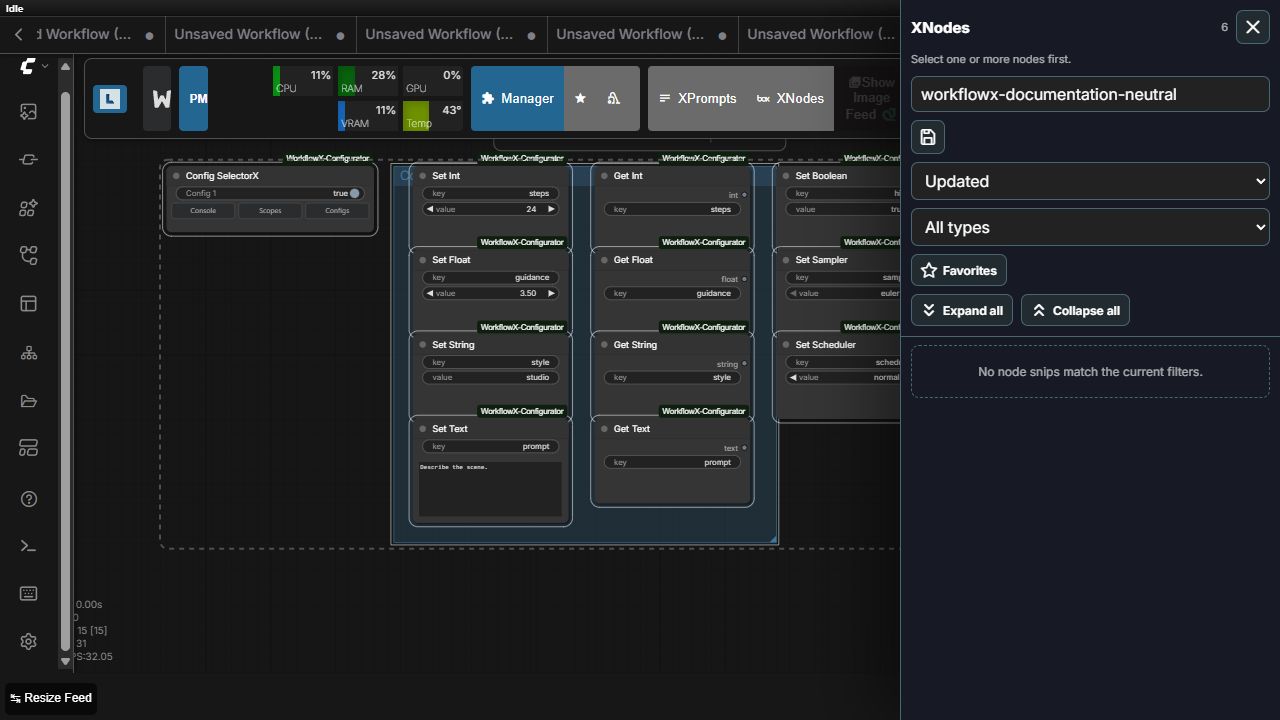Open the keyboard shortcuts icon
The width and height of the screenshot is (1280, 720).
tap(29, 594)
